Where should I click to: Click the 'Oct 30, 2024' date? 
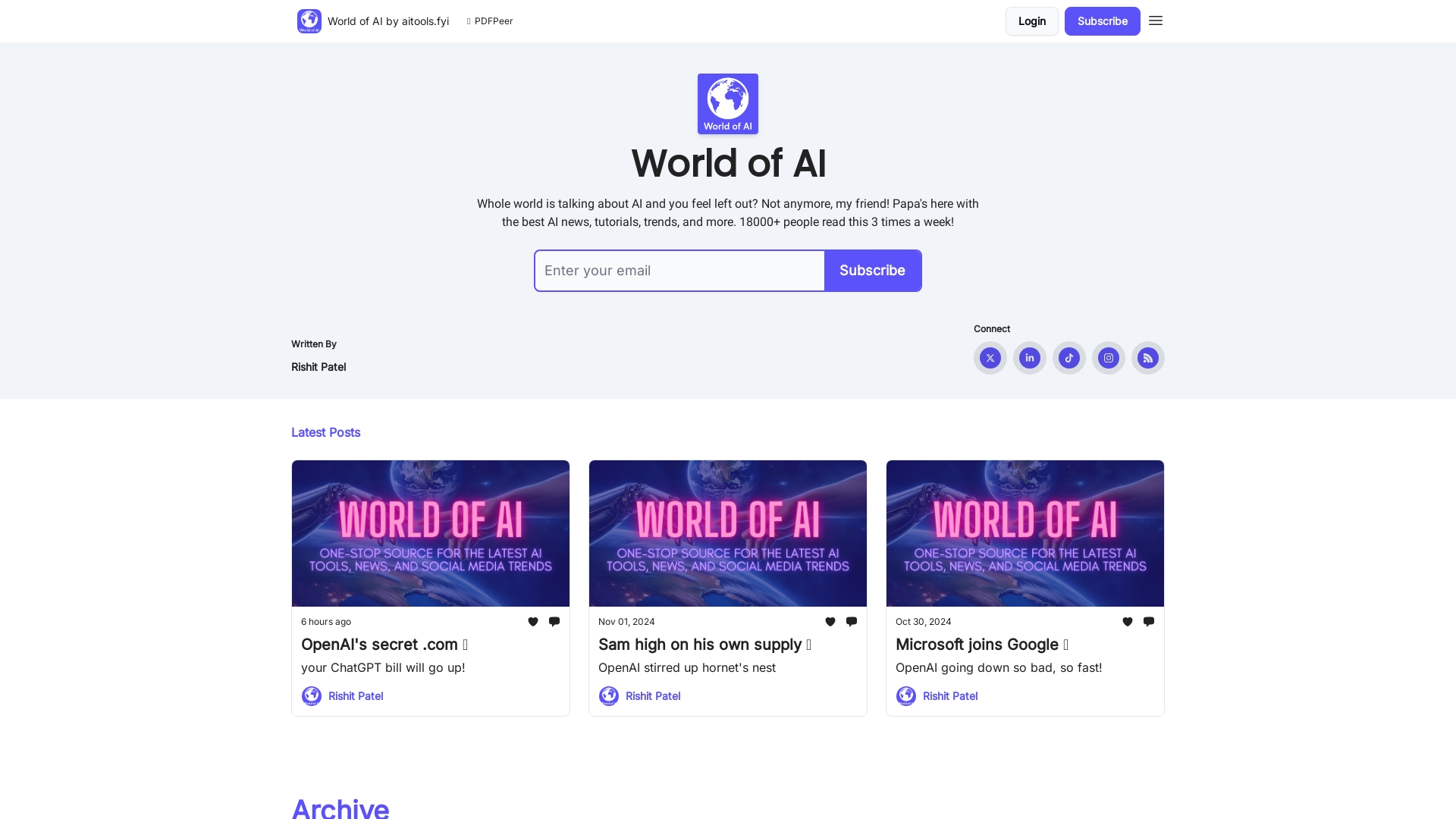coord(924,622)
